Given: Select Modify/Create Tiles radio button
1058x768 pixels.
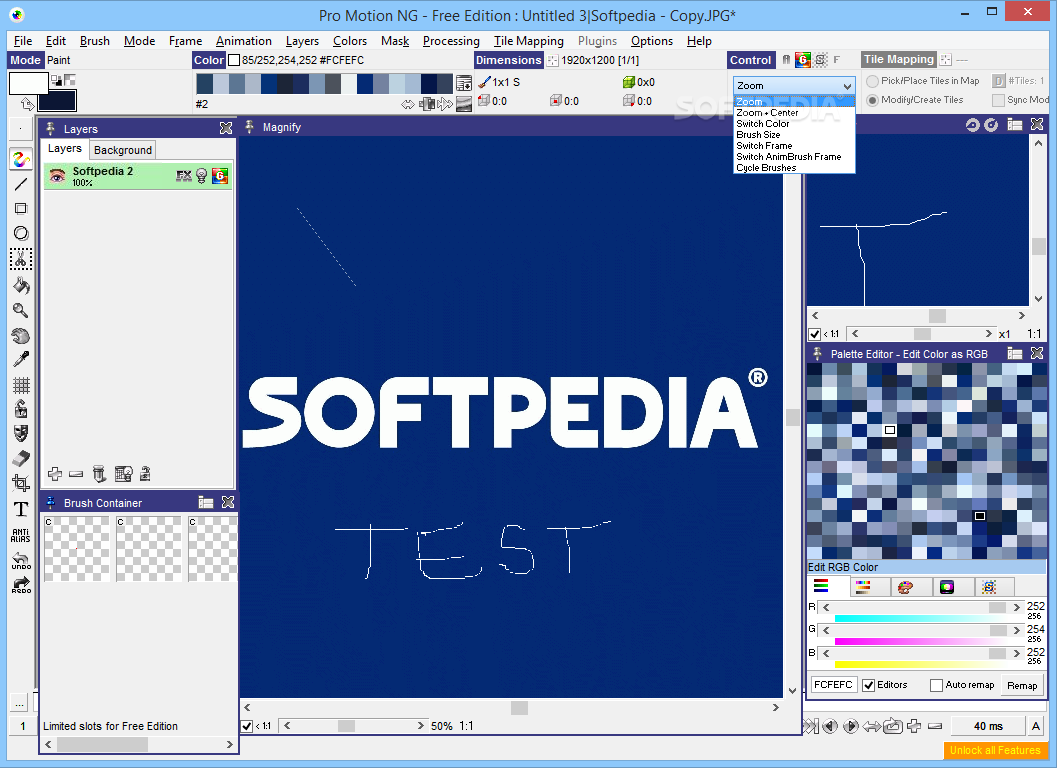Looking at the screenshot, I should pyautogui.click(x=872, y=100).
